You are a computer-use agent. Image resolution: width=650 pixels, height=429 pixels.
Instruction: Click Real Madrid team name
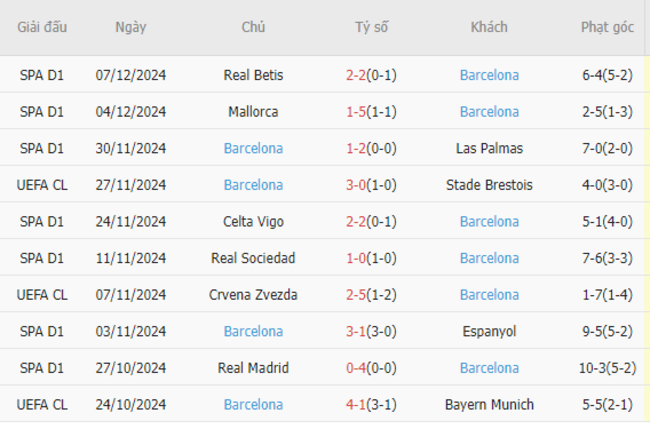pyautogui.click(x=253, y=368)
